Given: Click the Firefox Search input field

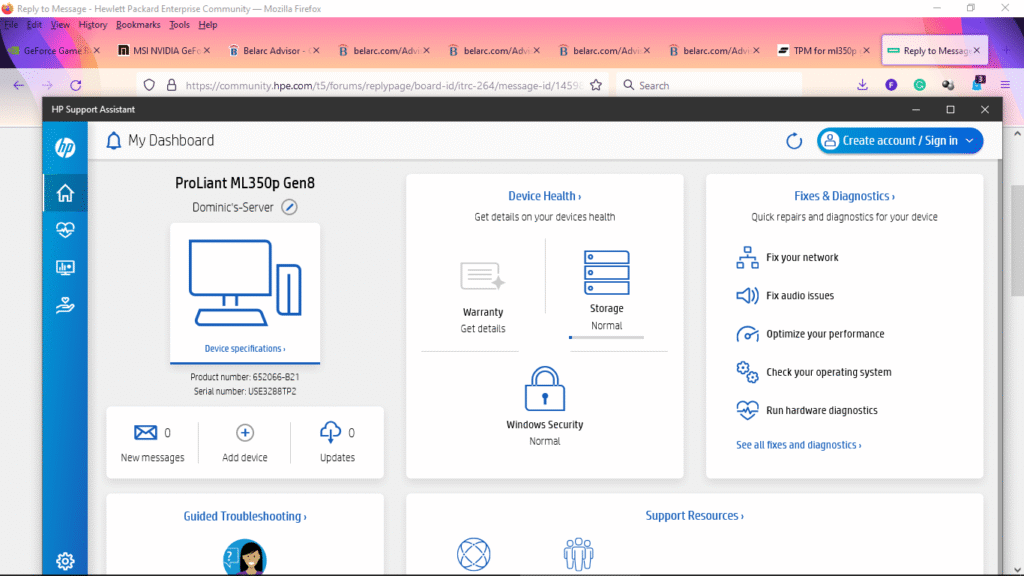Looking at the screenshot, I should [x=709, y=85].
